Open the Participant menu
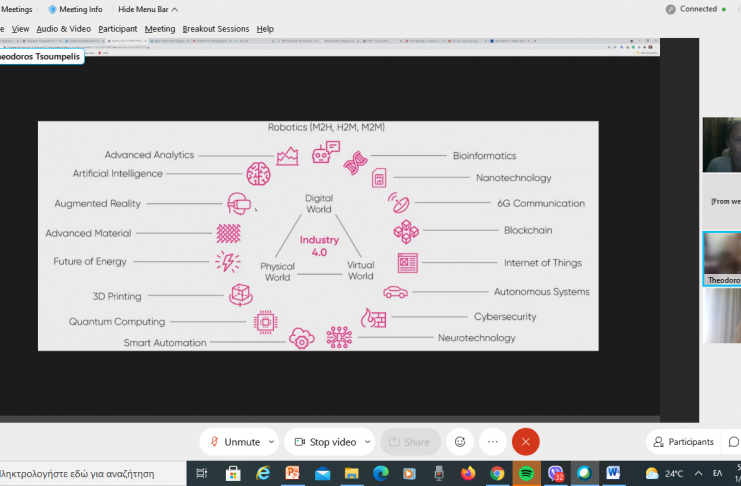The image size is (741, 486). tap(118, 29)
